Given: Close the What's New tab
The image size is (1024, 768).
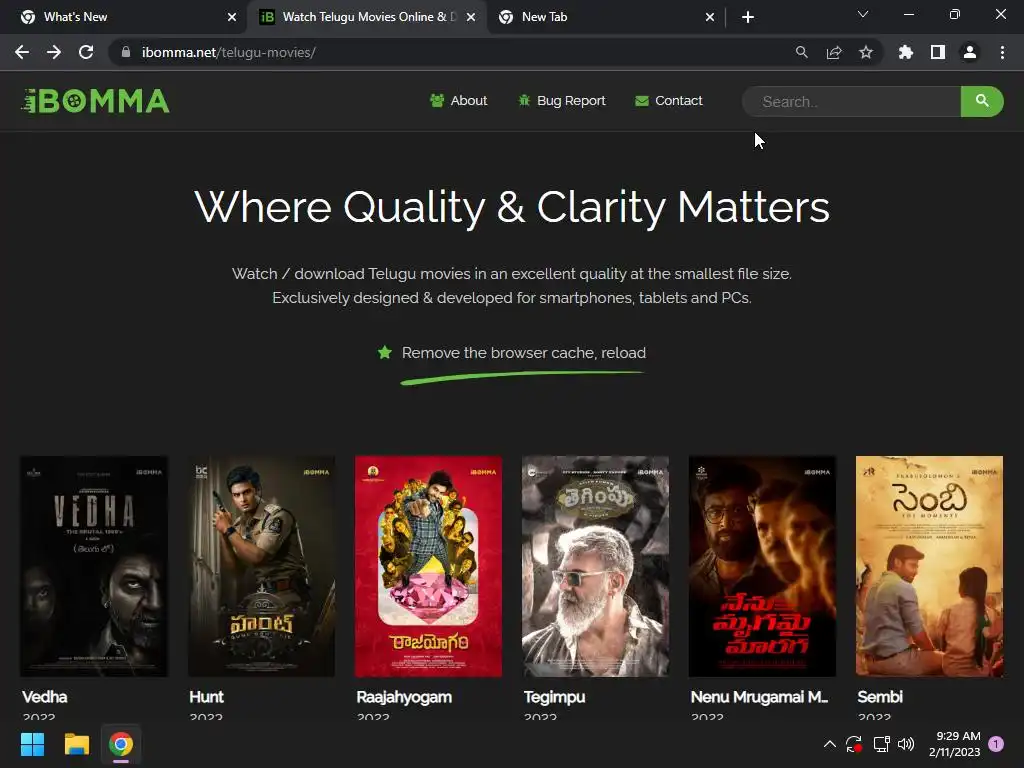Looking at the screenshot, I should click(232, 17).
